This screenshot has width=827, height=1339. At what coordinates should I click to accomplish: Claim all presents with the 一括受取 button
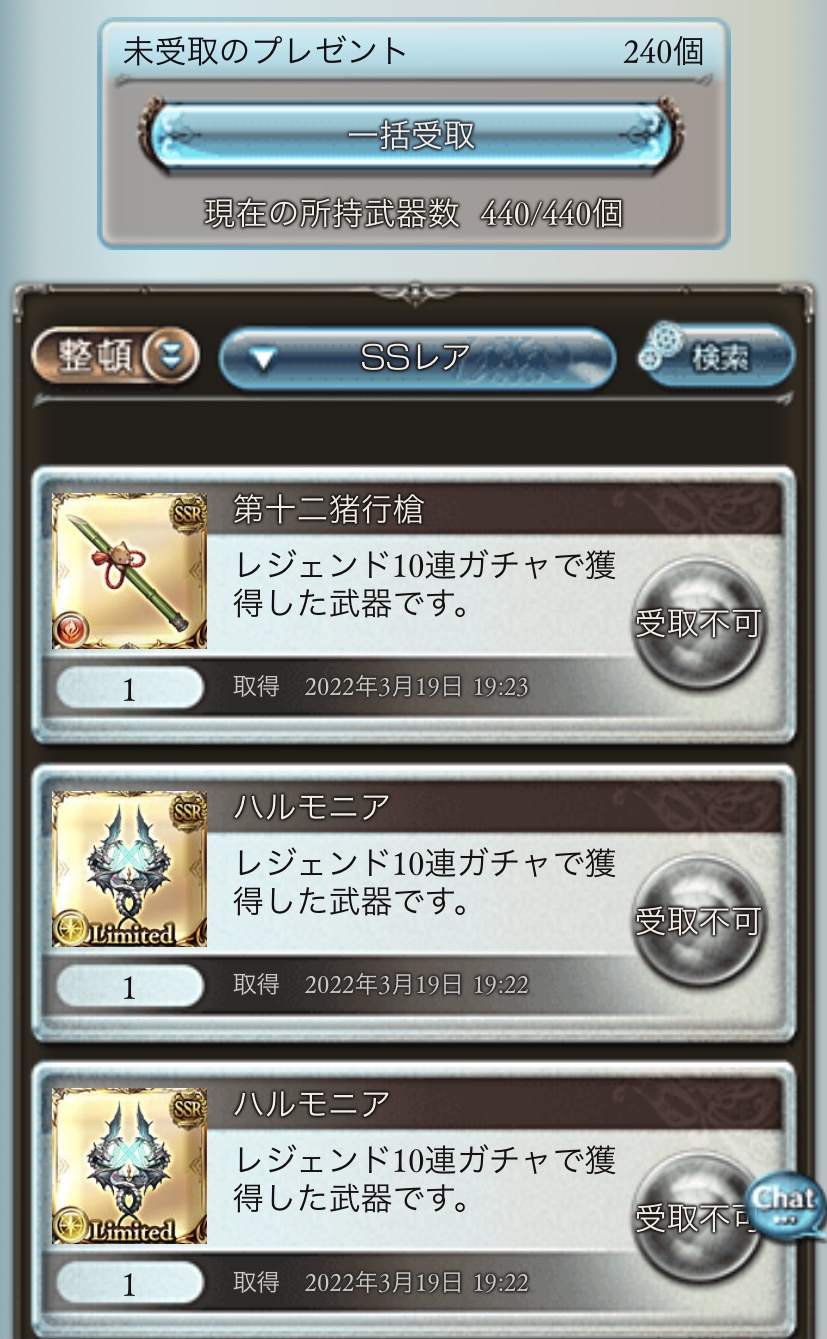click(x=413, y=136)
